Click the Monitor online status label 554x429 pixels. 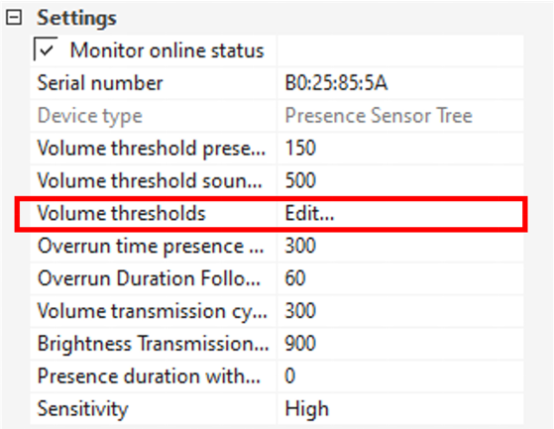tap(167, 51)
